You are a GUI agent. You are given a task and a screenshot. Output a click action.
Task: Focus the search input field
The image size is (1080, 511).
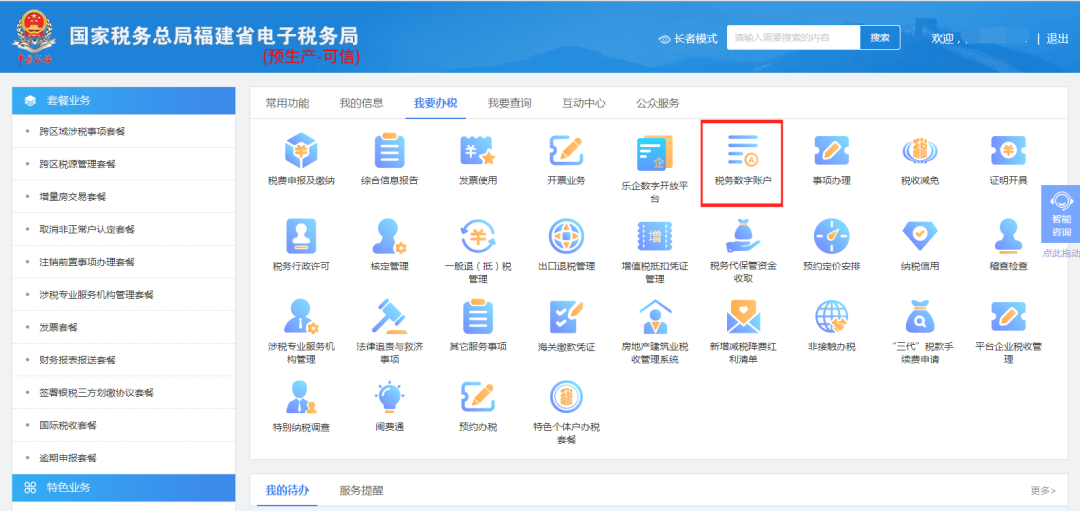click(793, 38)
